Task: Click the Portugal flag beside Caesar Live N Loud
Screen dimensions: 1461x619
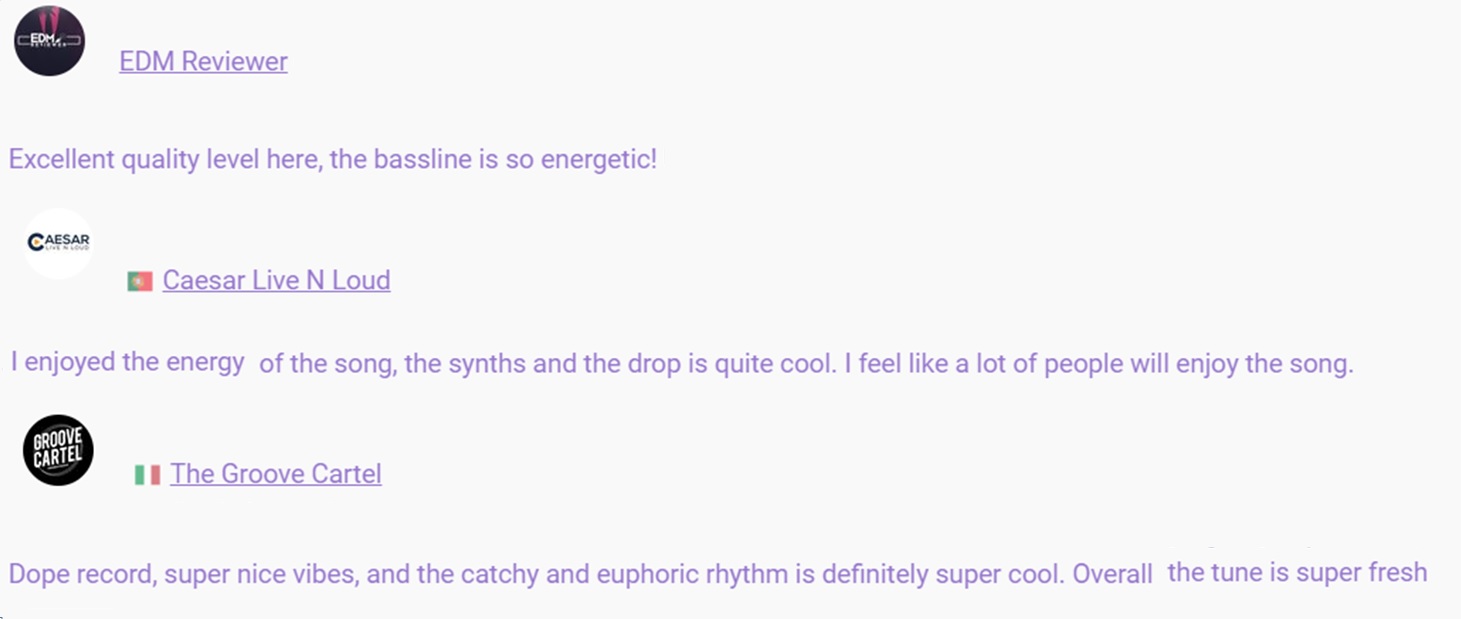Action: coord(140,282)
